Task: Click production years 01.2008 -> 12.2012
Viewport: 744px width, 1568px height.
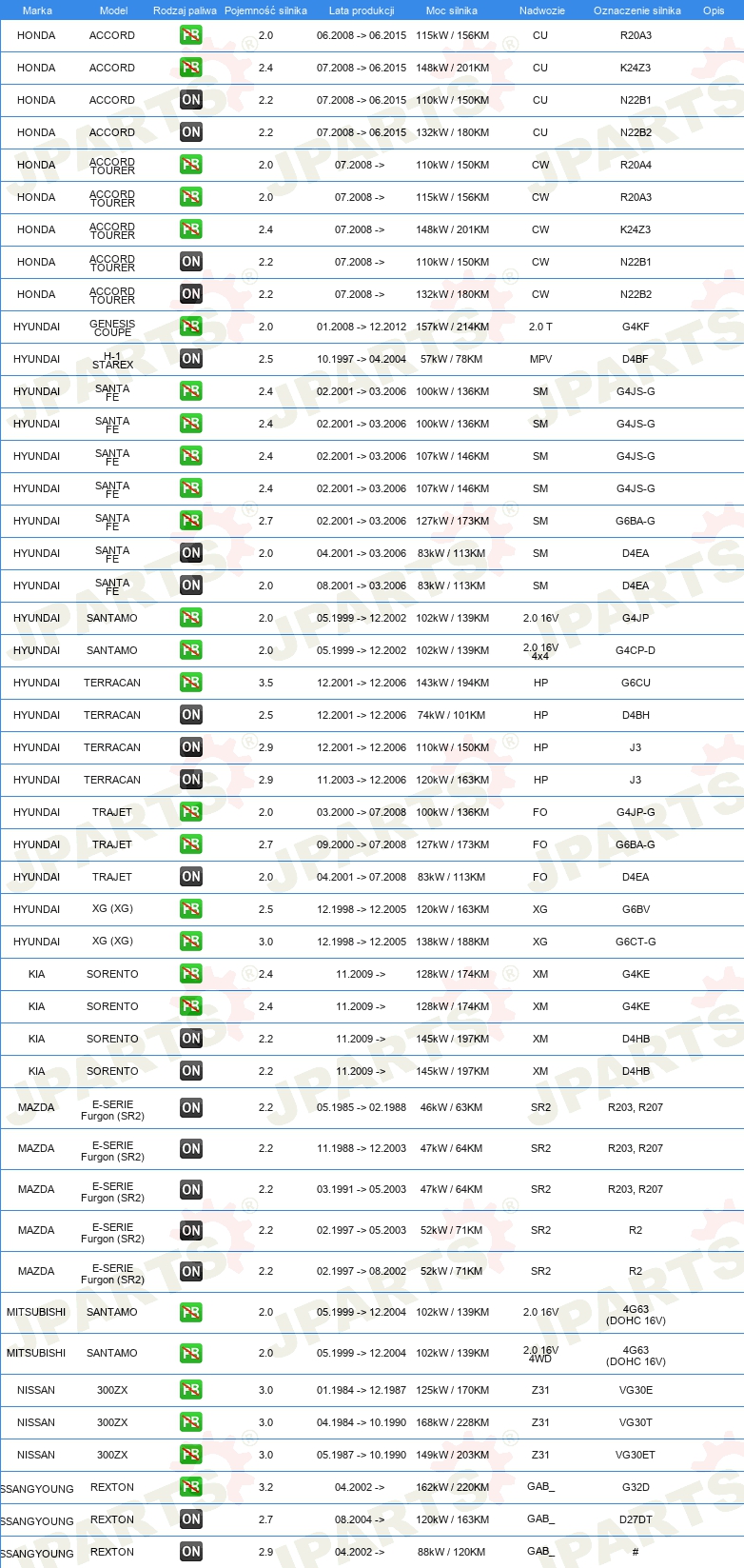Action: [x=362, y=327]
